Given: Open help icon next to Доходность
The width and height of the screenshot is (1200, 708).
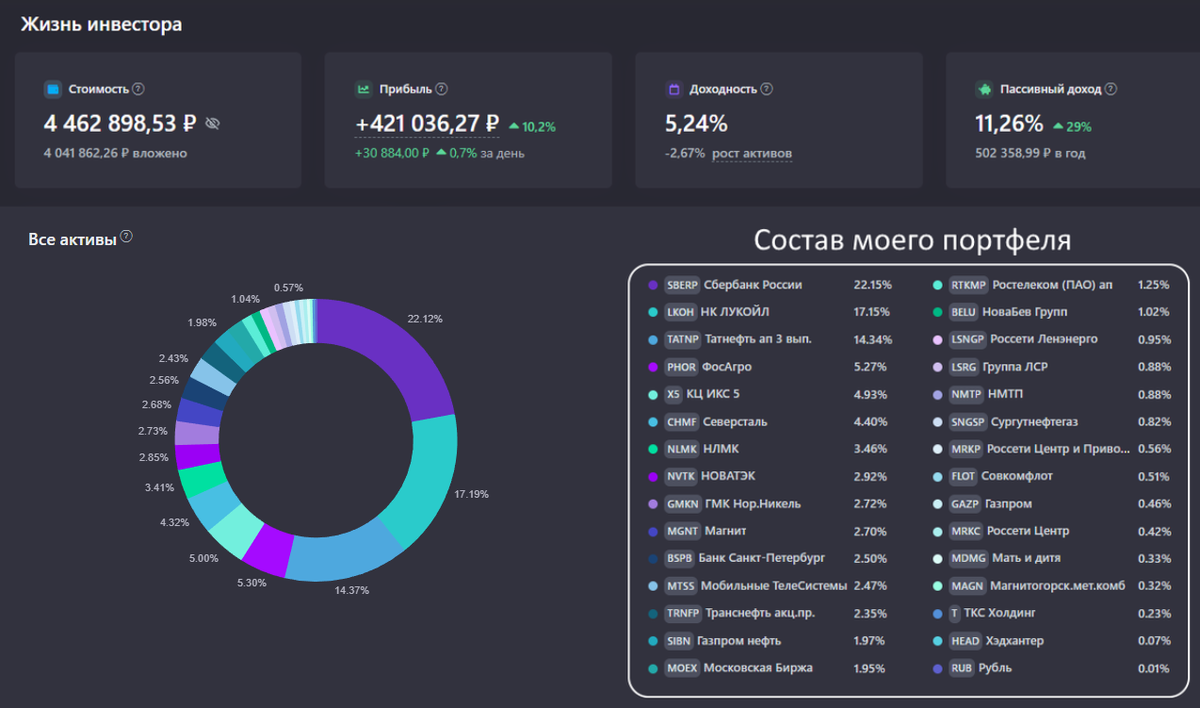Looking at the screenshot, I should (766, 89).
